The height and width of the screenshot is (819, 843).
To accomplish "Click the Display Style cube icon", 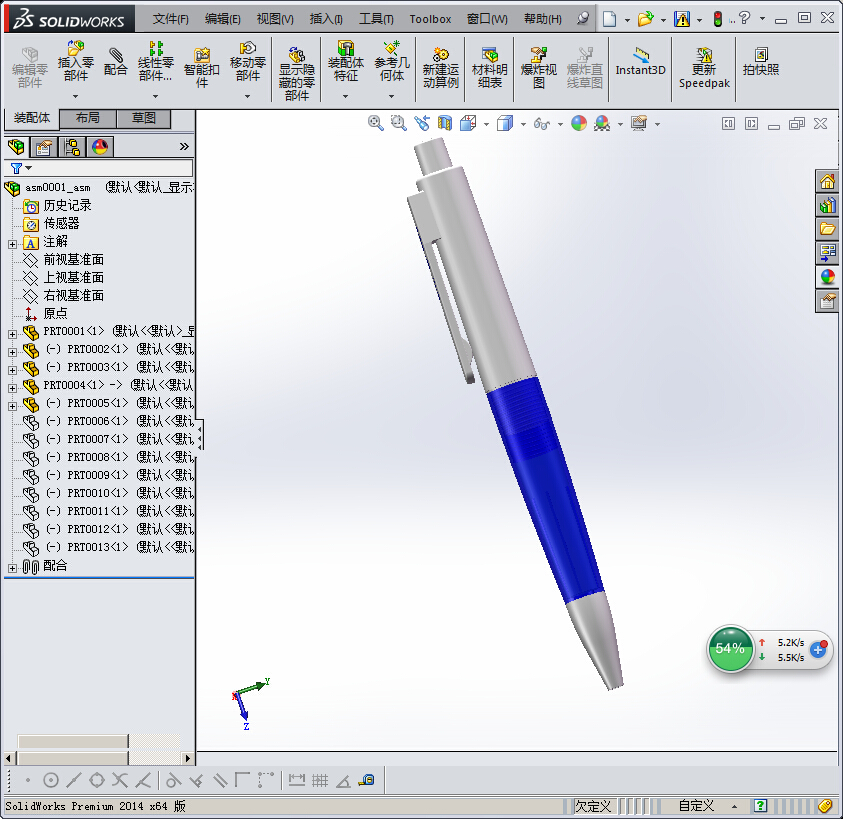I will tap(505, 123).
